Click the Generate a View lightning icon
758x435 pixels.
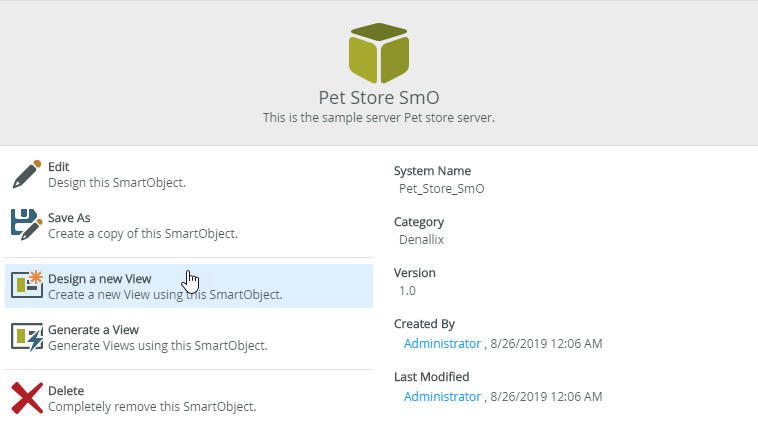click(x=27, y=337)
